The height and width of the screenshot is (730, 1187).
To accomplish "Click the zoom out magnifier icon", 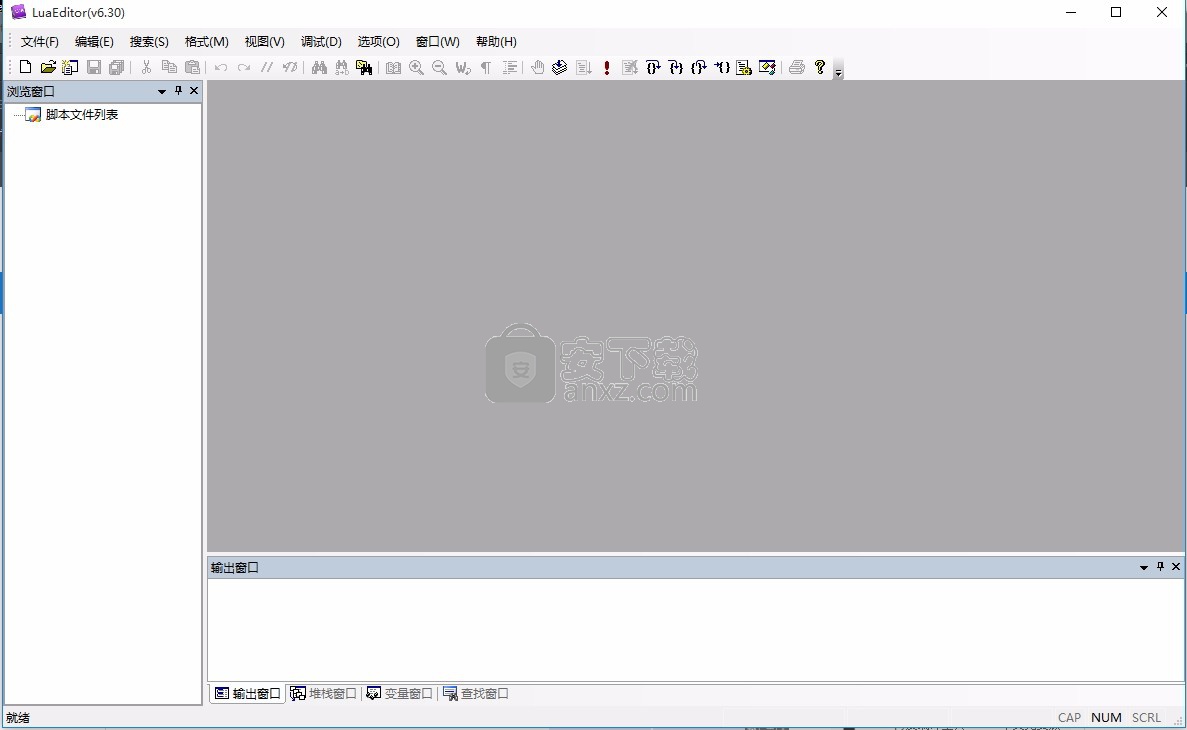I will [439, 67].
